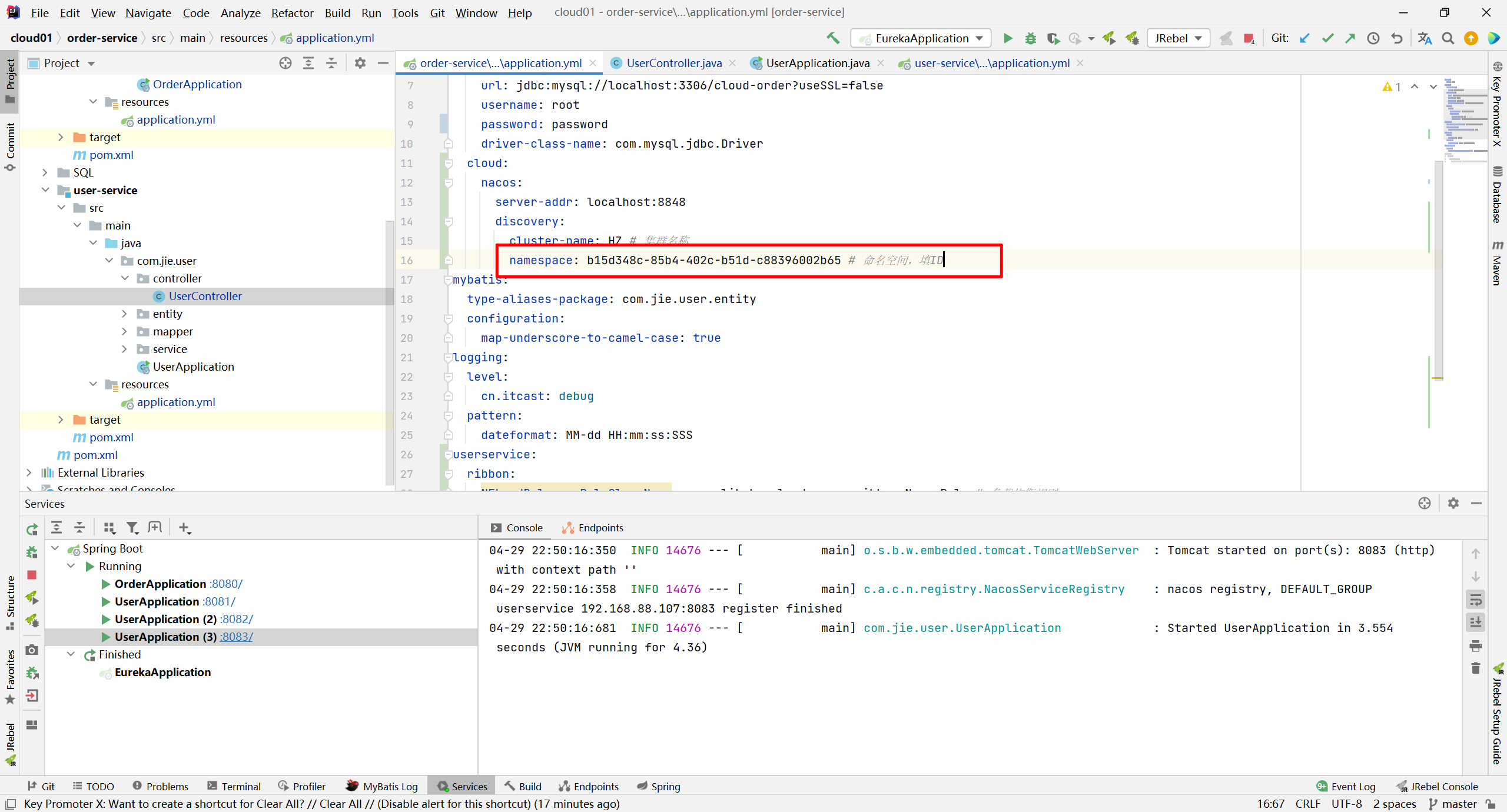Update project with Git pull arrow
The width and height of the screenshot is (1507, 812).
1304,38
